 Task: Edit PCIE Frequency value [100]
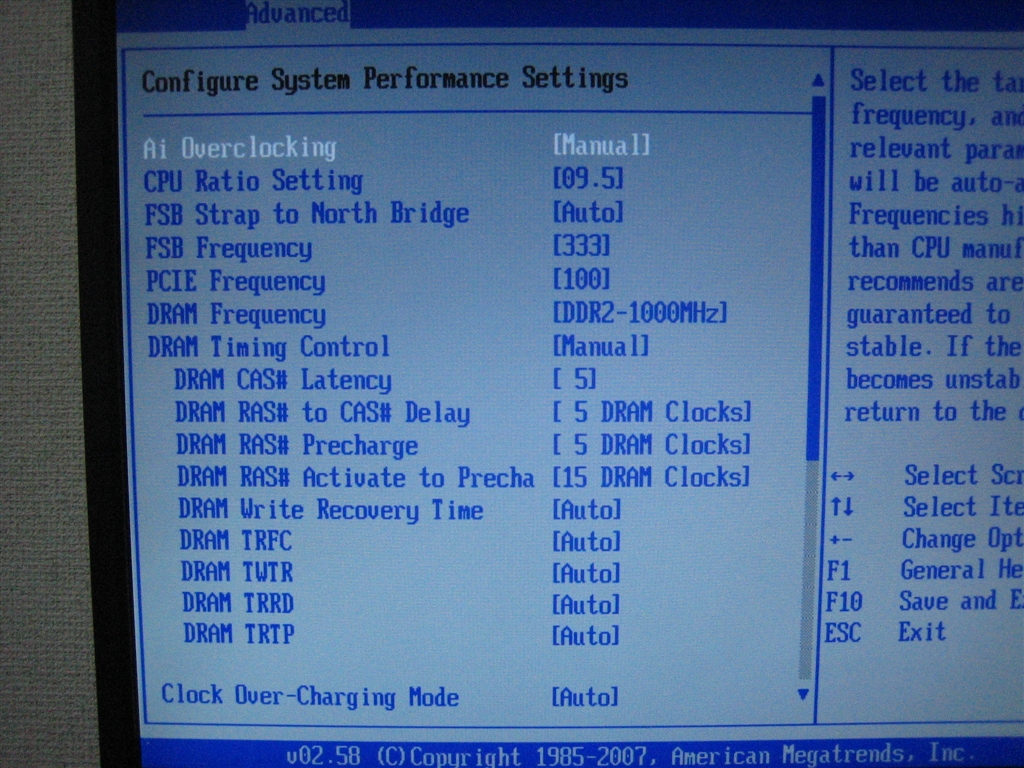(581, 280)
